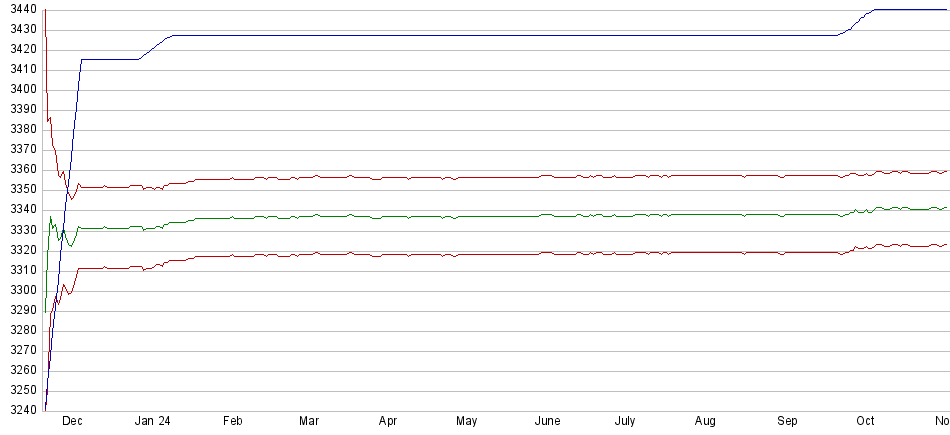This screenshot has width=950, height=435.
Task: Select the "July" month label
Action: pos(625,422)
